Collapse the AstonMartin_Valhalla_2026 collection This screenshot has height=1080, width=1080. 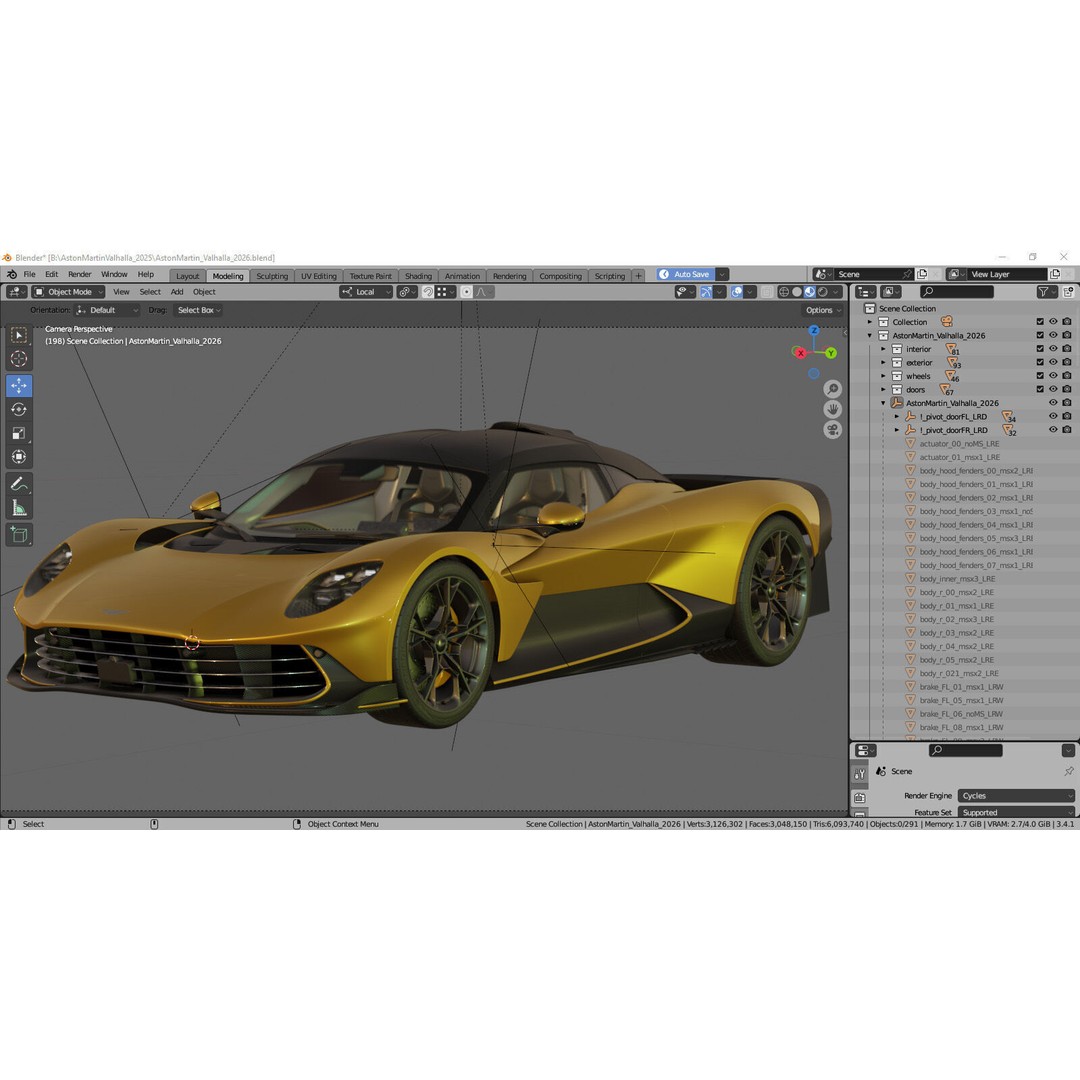click(870, 335)
